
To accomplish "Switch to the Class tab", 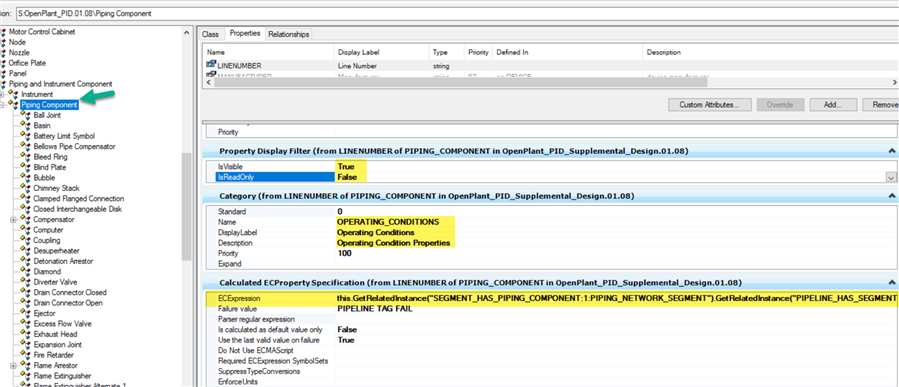I will pos(210,34).
